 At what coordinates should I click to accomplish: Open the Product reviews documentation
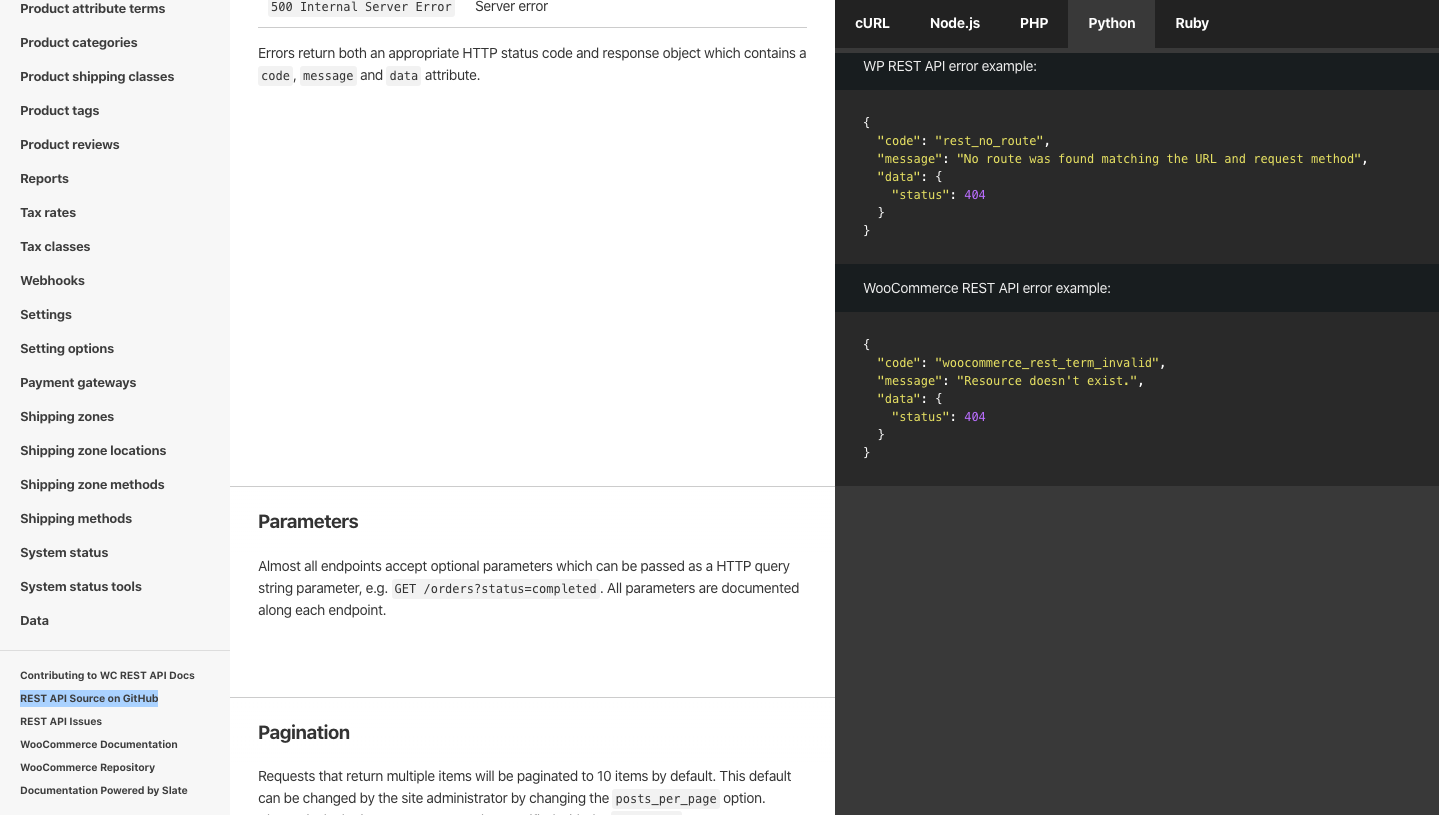[69, 144]
